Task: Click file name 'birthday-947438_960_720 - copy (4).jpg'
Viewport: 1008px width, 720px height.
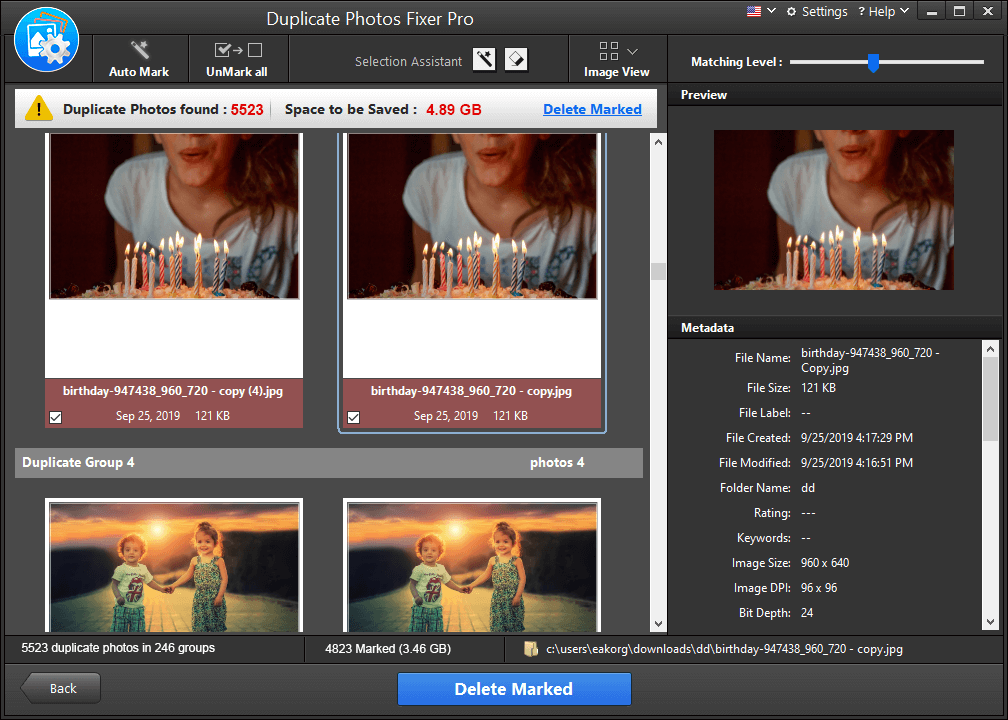Action: 173,391
